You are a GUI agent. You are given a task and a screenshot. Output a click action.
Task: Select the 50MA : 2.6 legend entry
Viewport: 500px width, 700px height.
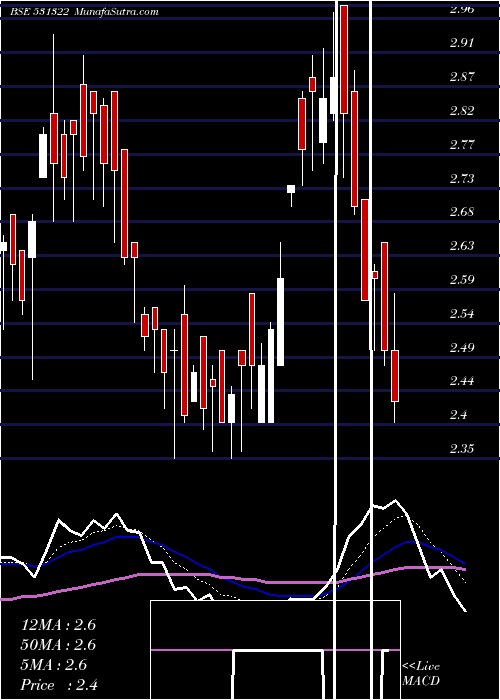click(x=58, y=645)
